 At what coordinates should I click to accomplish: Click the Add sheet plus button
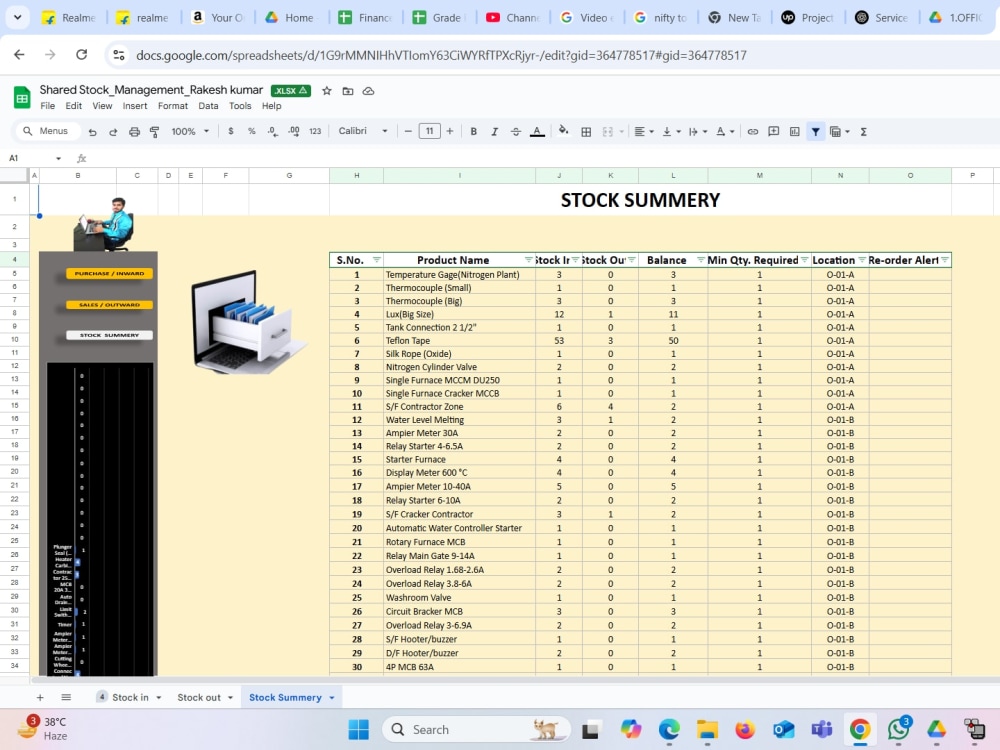point(40,698)
